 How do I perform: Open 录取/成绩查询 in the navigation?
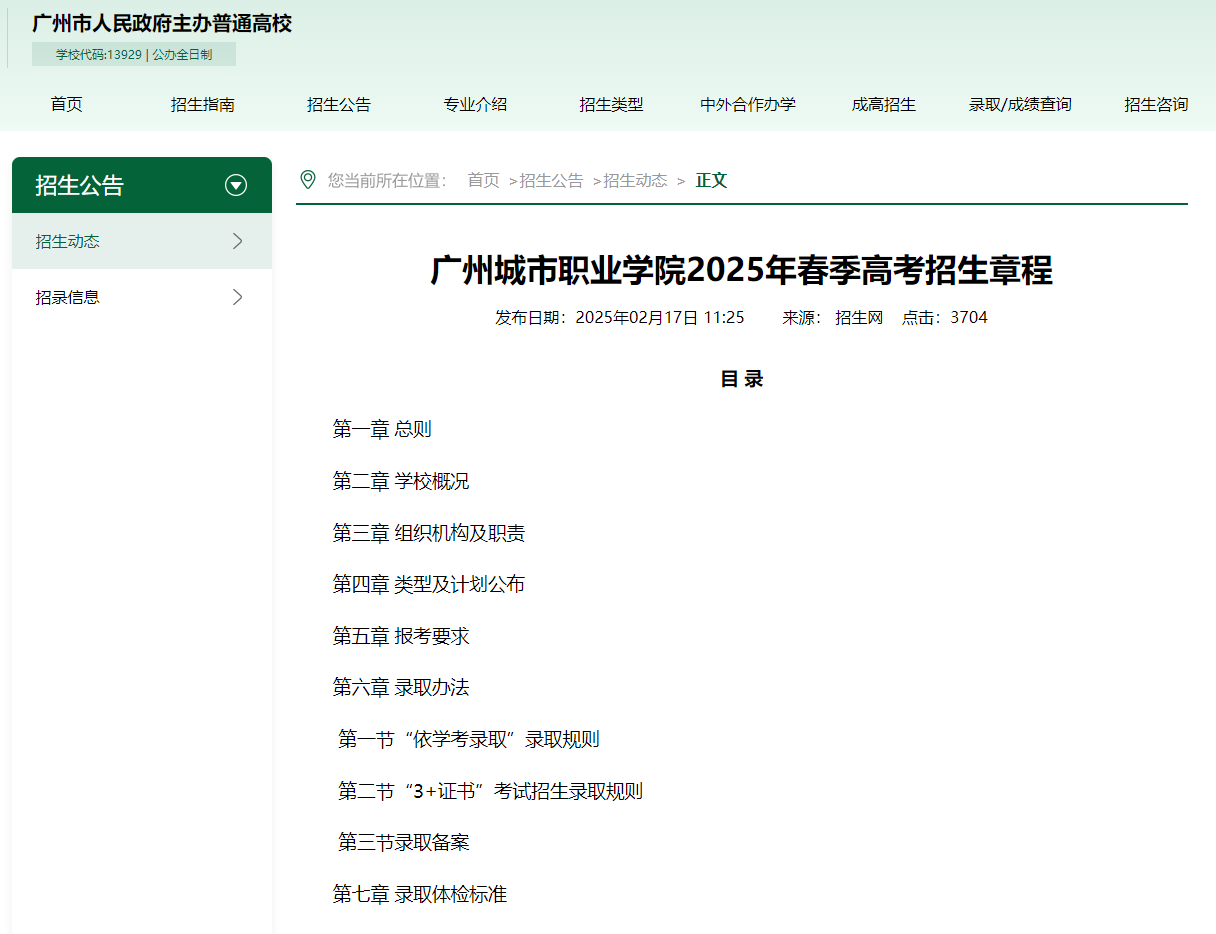(1019, 104)
